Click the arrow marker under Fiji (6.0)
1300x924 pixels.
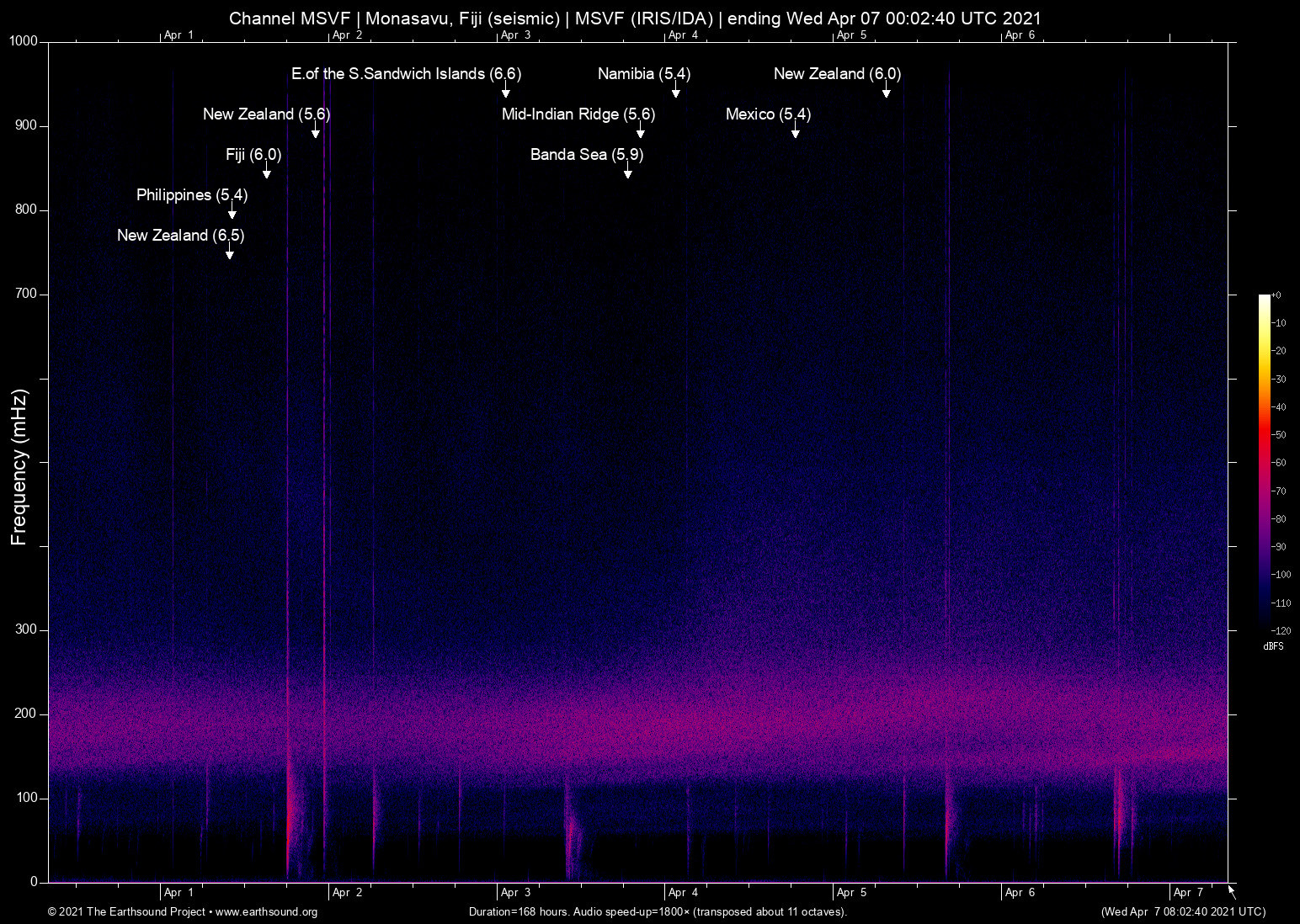click(266, 173)
